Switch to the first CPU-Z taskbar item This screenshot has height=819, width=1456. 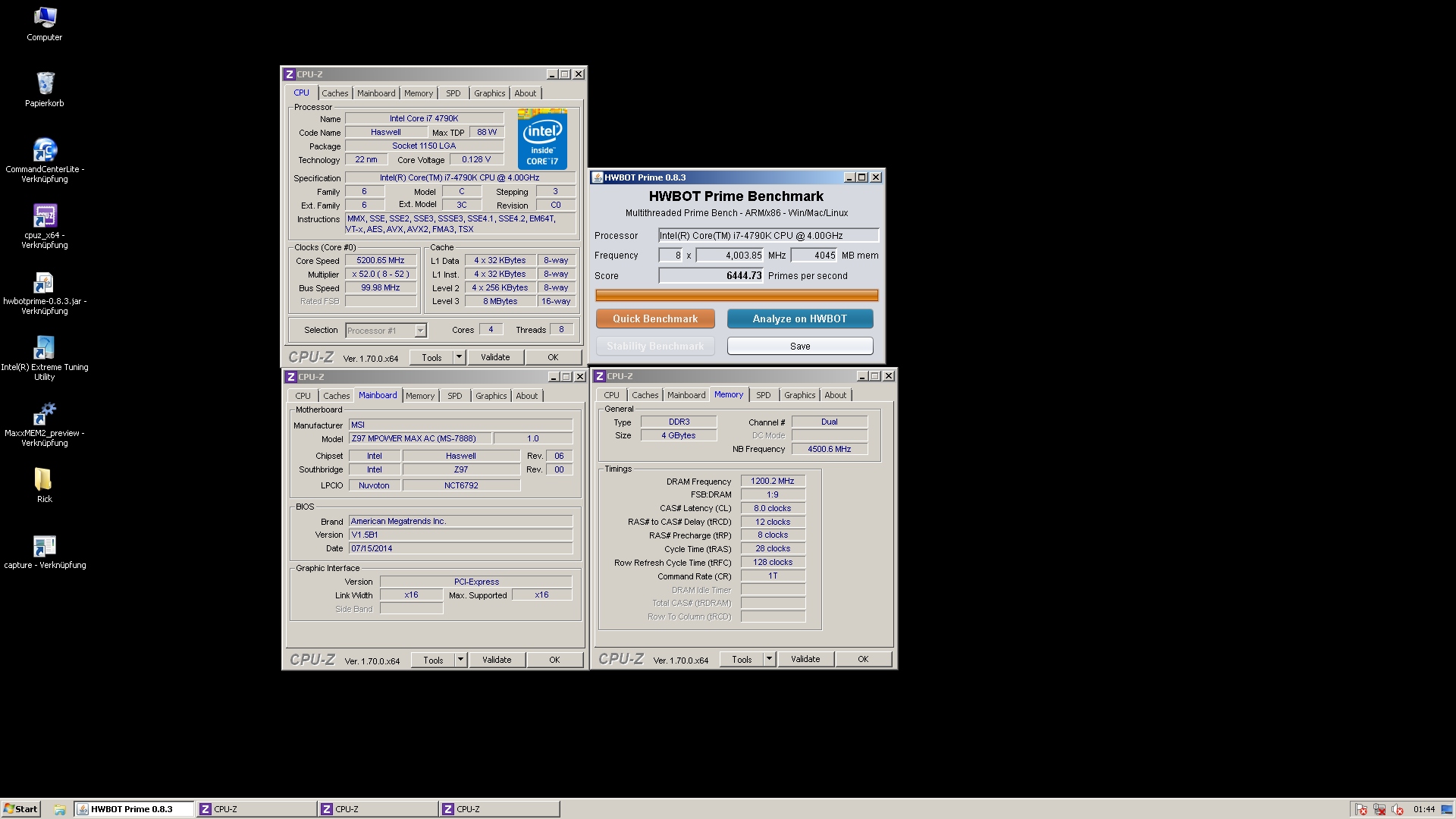(256, 809)
